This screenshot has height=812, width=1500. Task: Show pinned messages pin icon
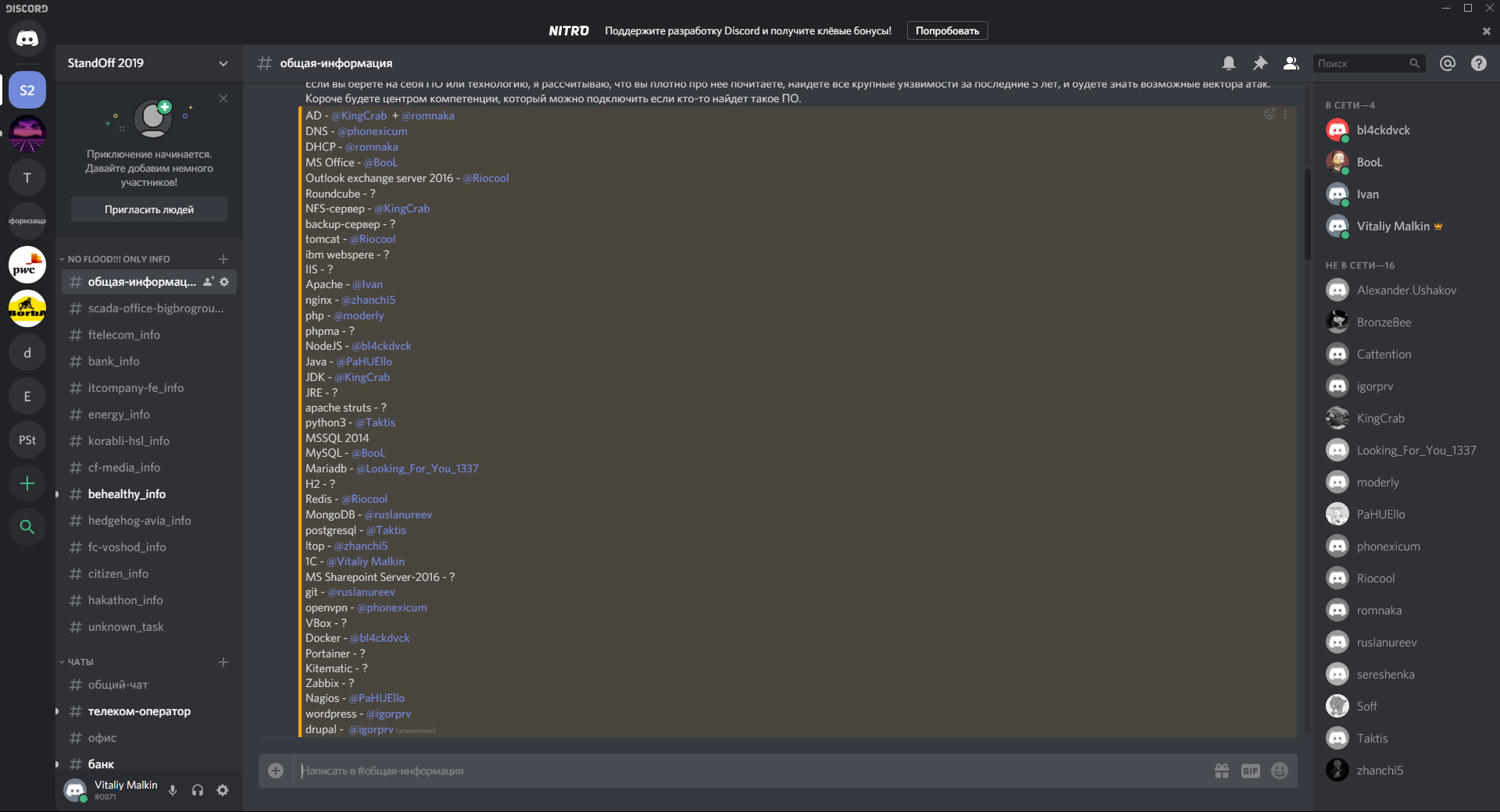1260,63
